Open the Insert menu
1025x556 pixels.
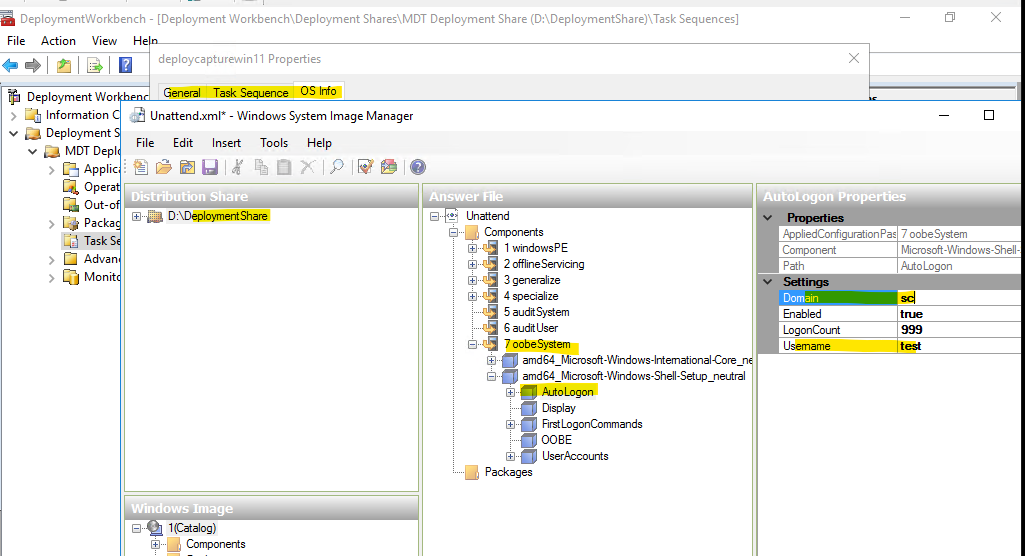[226, 143]
